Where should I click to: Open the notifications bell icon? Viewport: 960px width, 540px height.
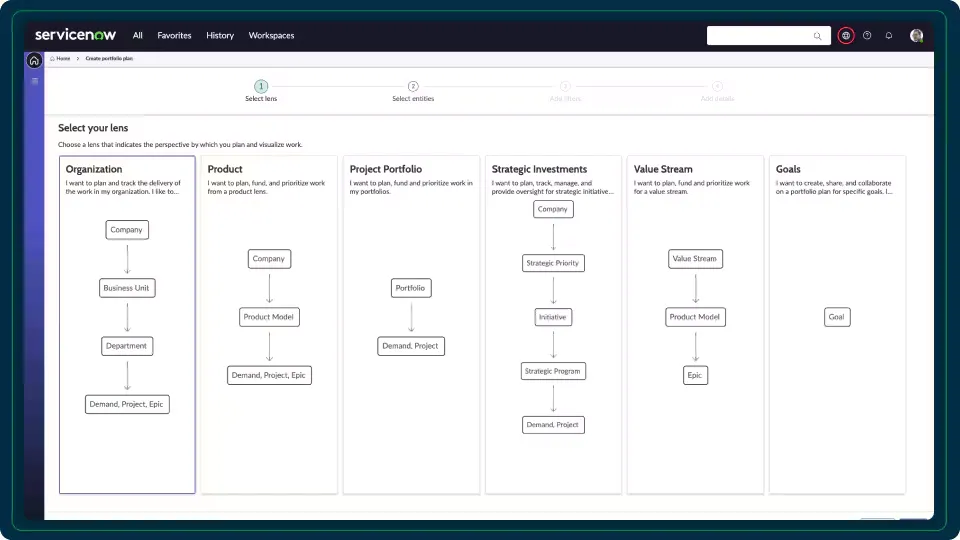tap(889, 36)
